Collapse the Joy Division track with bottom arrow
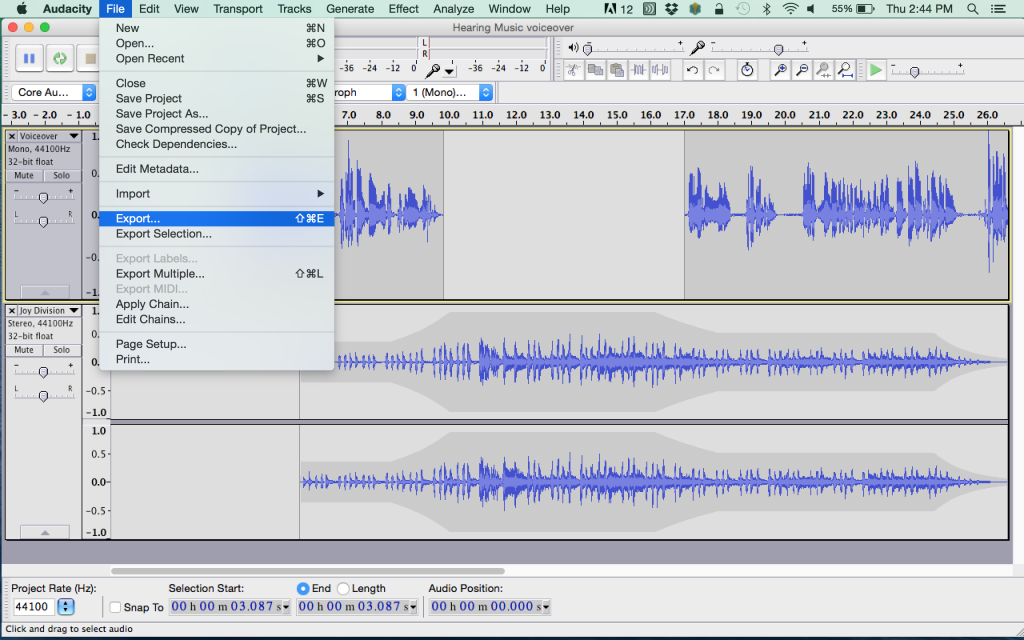The image size is (1024, 640). coord(44,532)
